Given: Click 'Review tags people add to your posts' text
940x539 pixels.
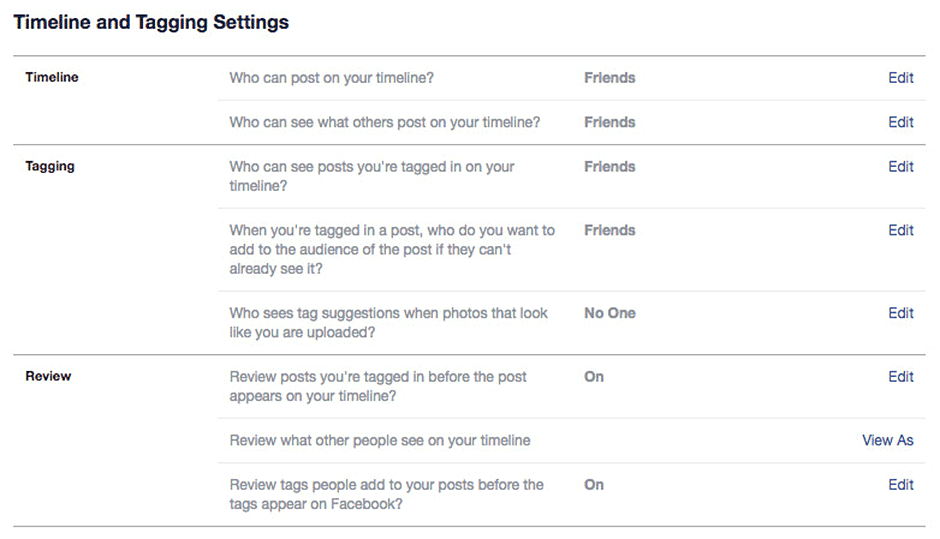Looking at the screenshot, I should [386, 494].
